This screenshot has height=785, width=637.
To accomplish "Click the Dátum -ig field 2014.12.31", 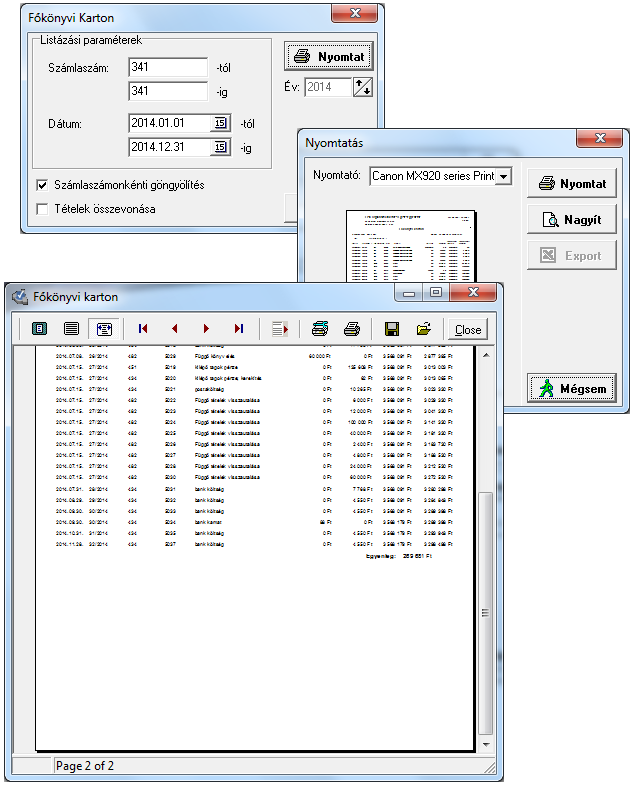I will pyautogui.click(x=170, y=147).
